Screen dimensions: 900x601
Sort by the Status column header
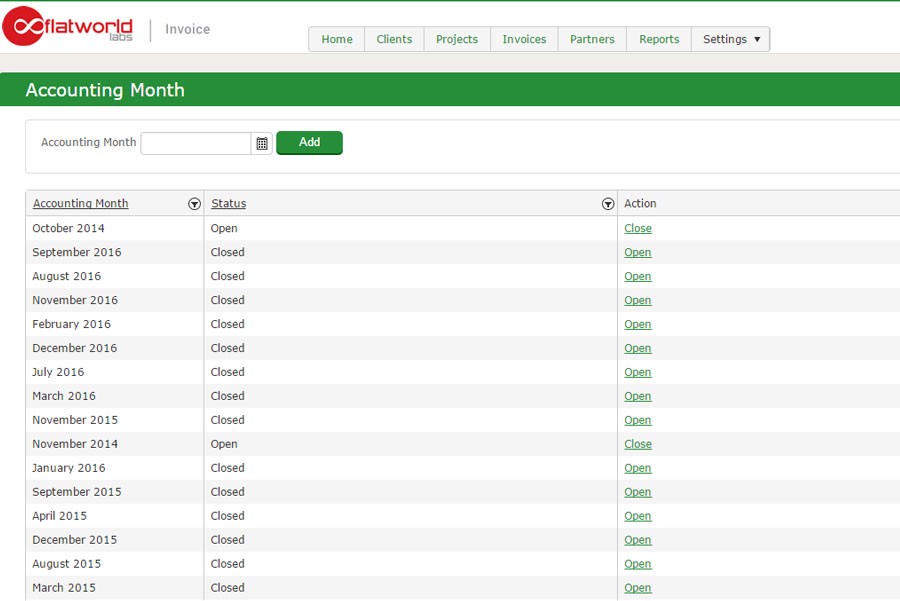[227, 203]
